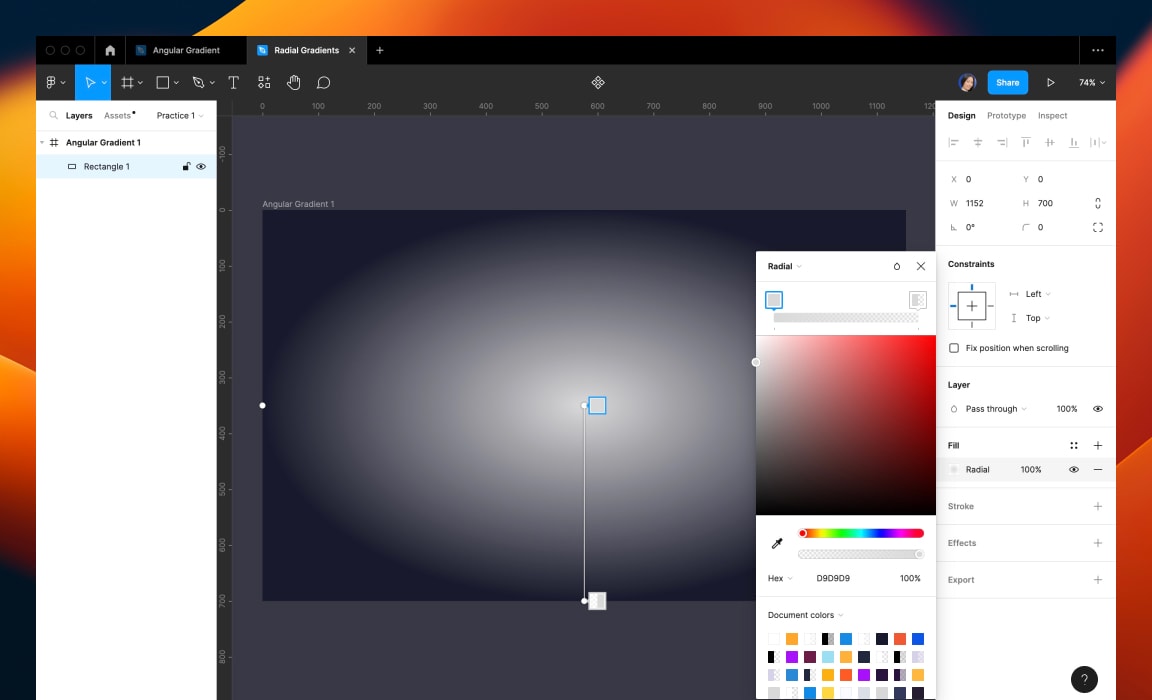Open the Radial gradient type dropdown
Screen dimensions: 1152x700
click(784, 266)
